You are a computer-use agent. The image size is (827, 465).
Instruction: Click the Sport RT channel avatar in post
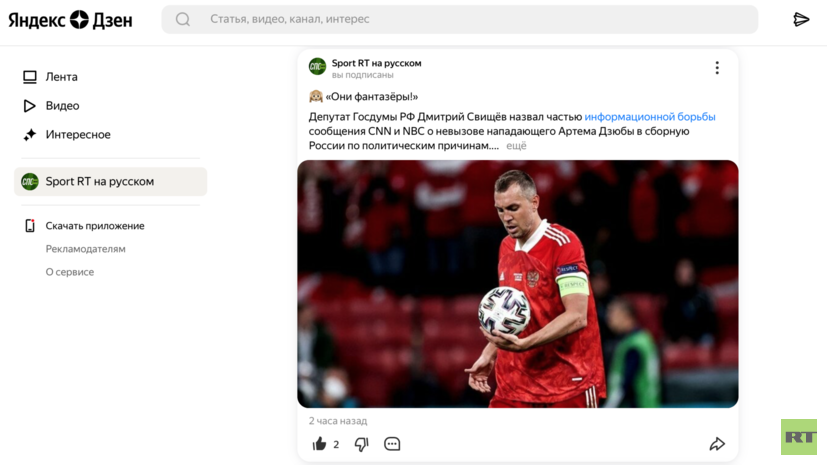click(318, 66)
